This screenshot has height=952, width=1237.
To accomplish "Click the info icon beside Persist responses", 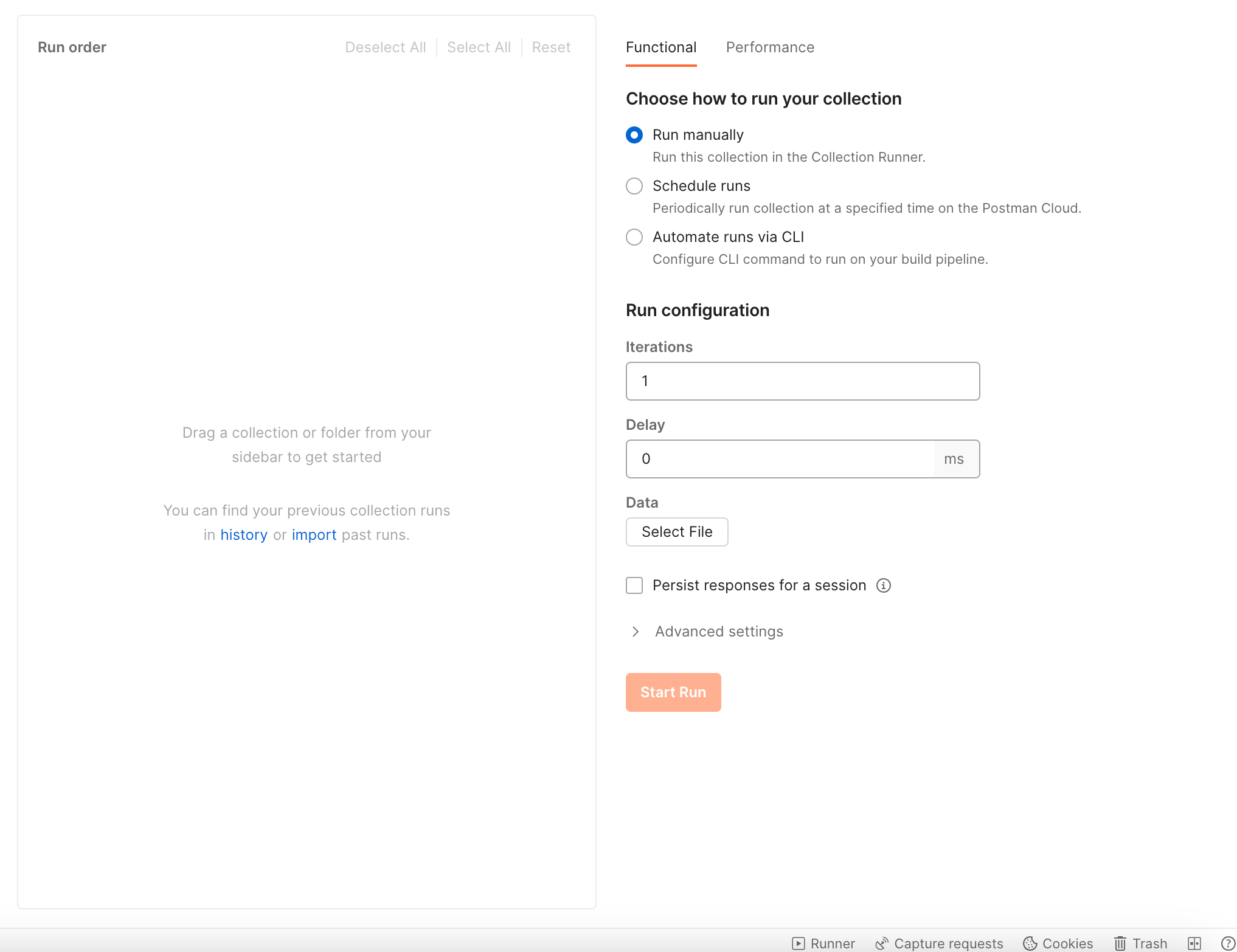I will (883, 585).
